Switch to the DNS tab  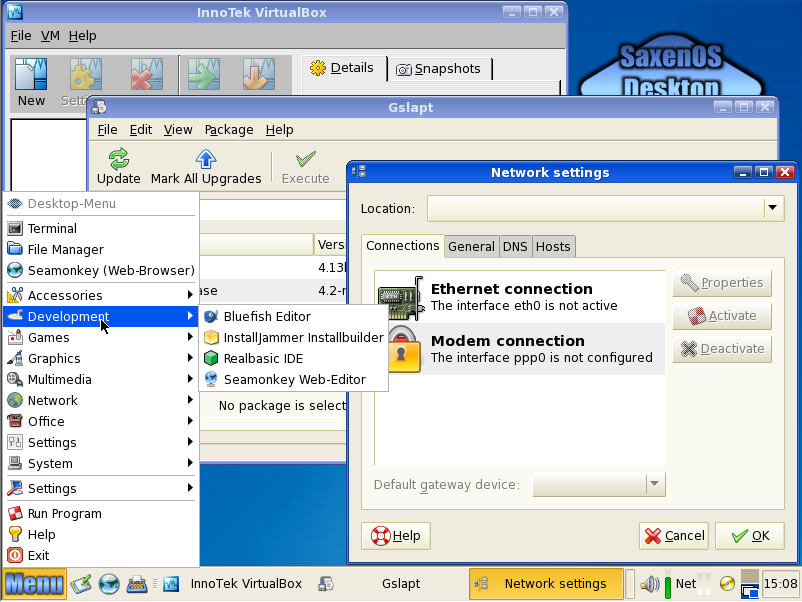point(515,247)
